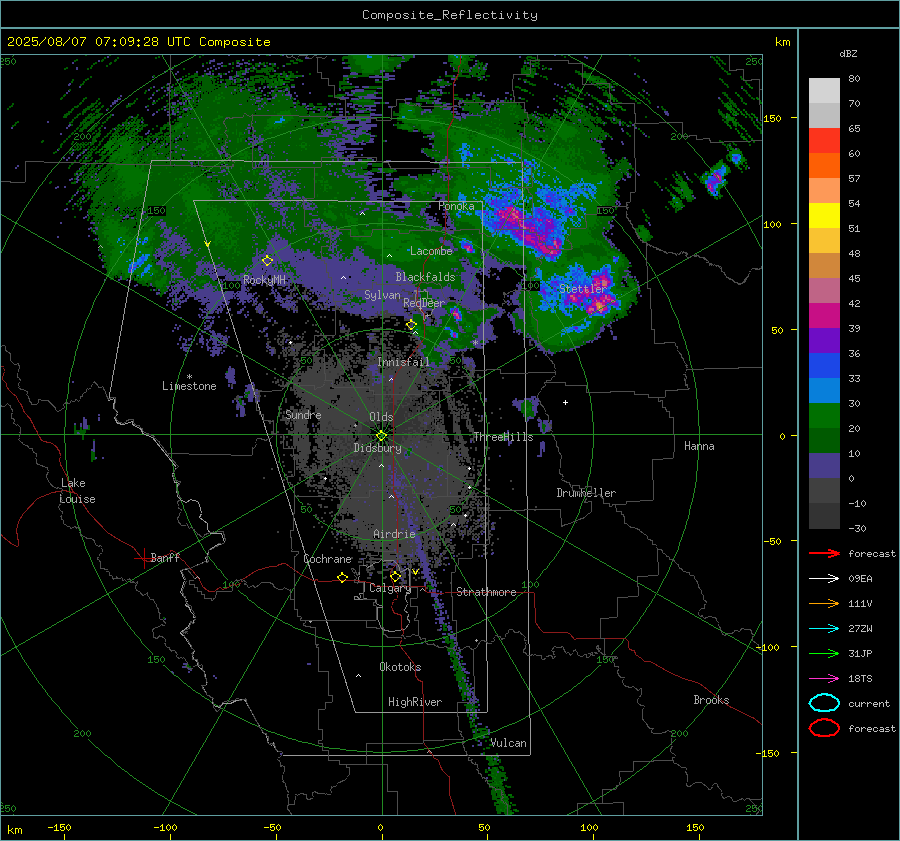Select the blue 33-36 dBZ swatch
900x841 pixels.
click(824, 366)
